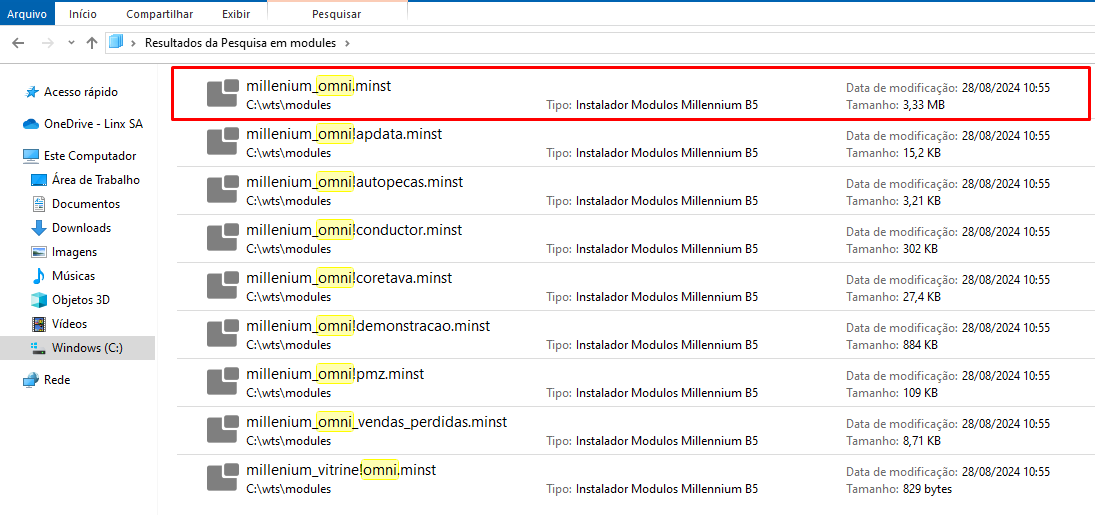Go forward with the right arrow button
Image resolution: width=1095 pixels, height=515 pixels.
(47, 43)
